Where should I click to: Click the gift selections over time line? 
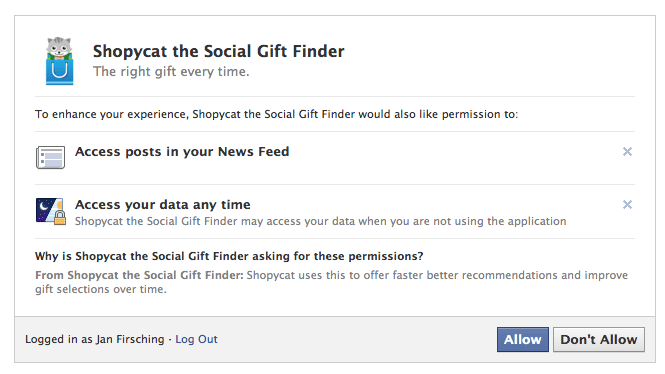click(x=101, y=289)
